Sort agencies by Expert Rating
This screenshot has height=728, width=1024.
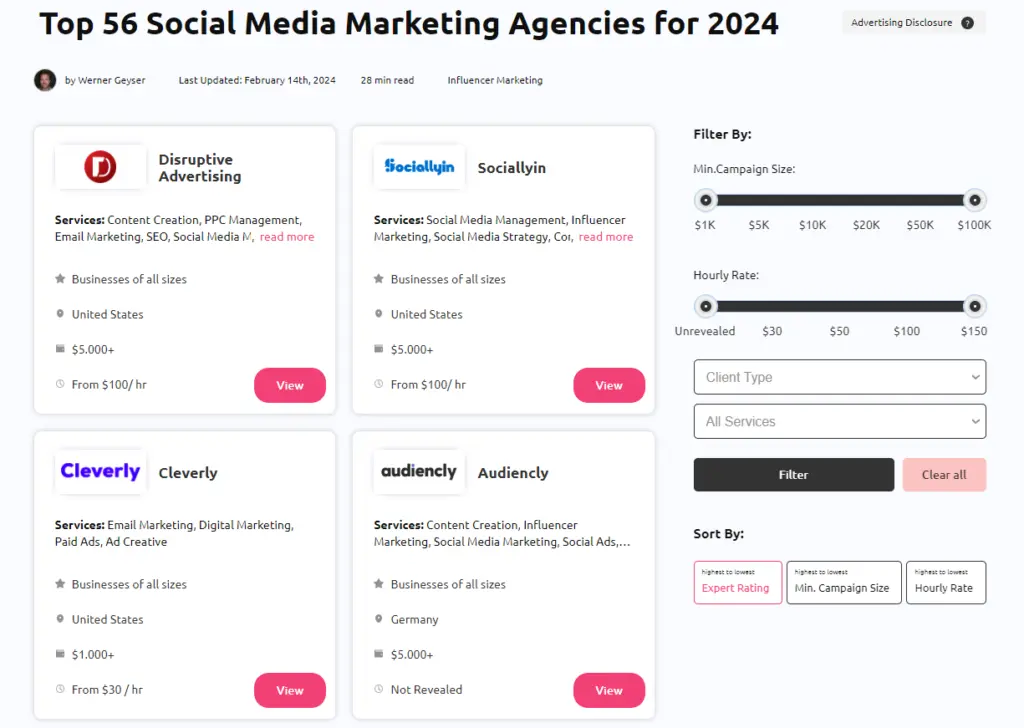(736, 582)
